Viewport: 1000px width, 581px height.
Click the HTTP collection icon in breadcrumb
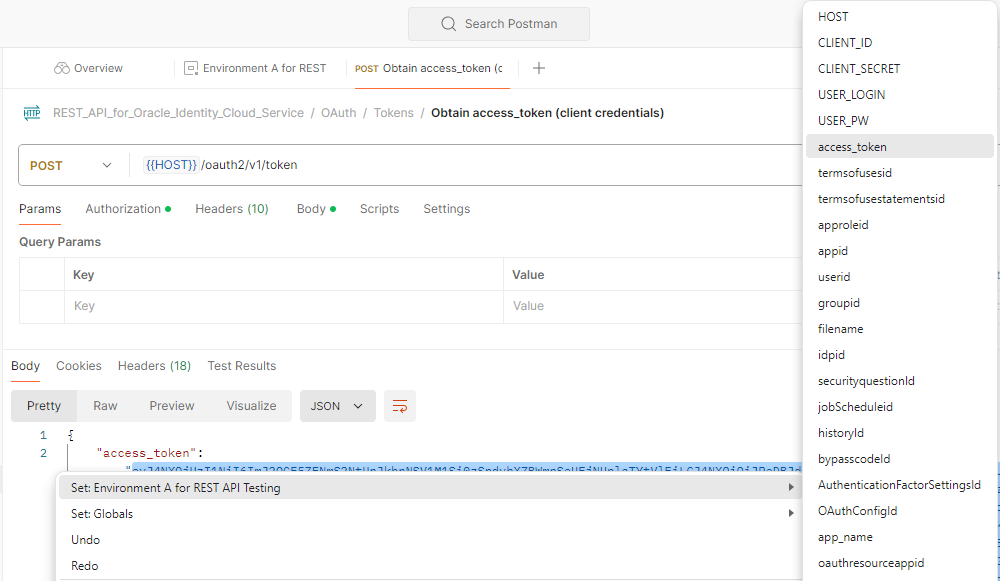click(x=32, y=113)
